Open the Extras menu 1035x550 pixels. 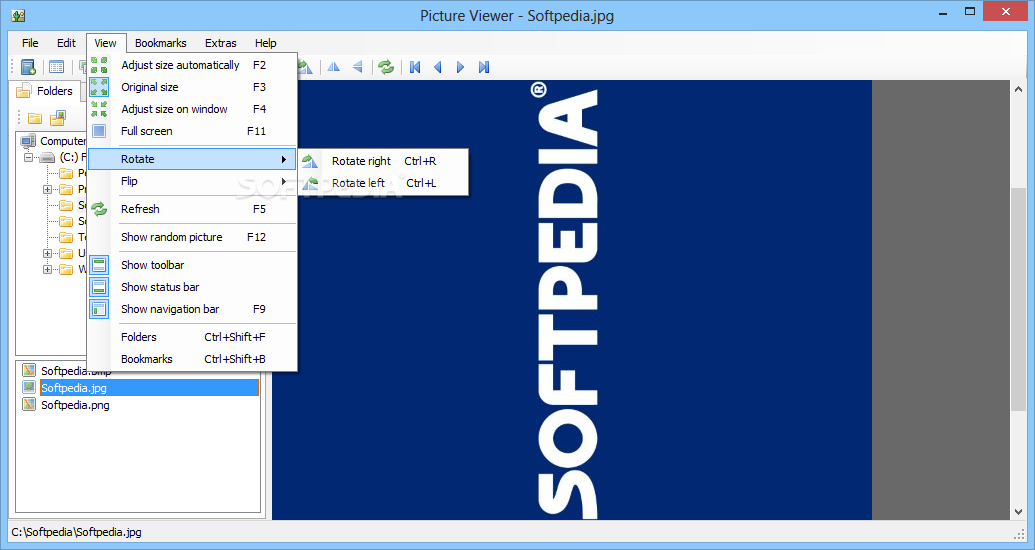pos(220,43)
